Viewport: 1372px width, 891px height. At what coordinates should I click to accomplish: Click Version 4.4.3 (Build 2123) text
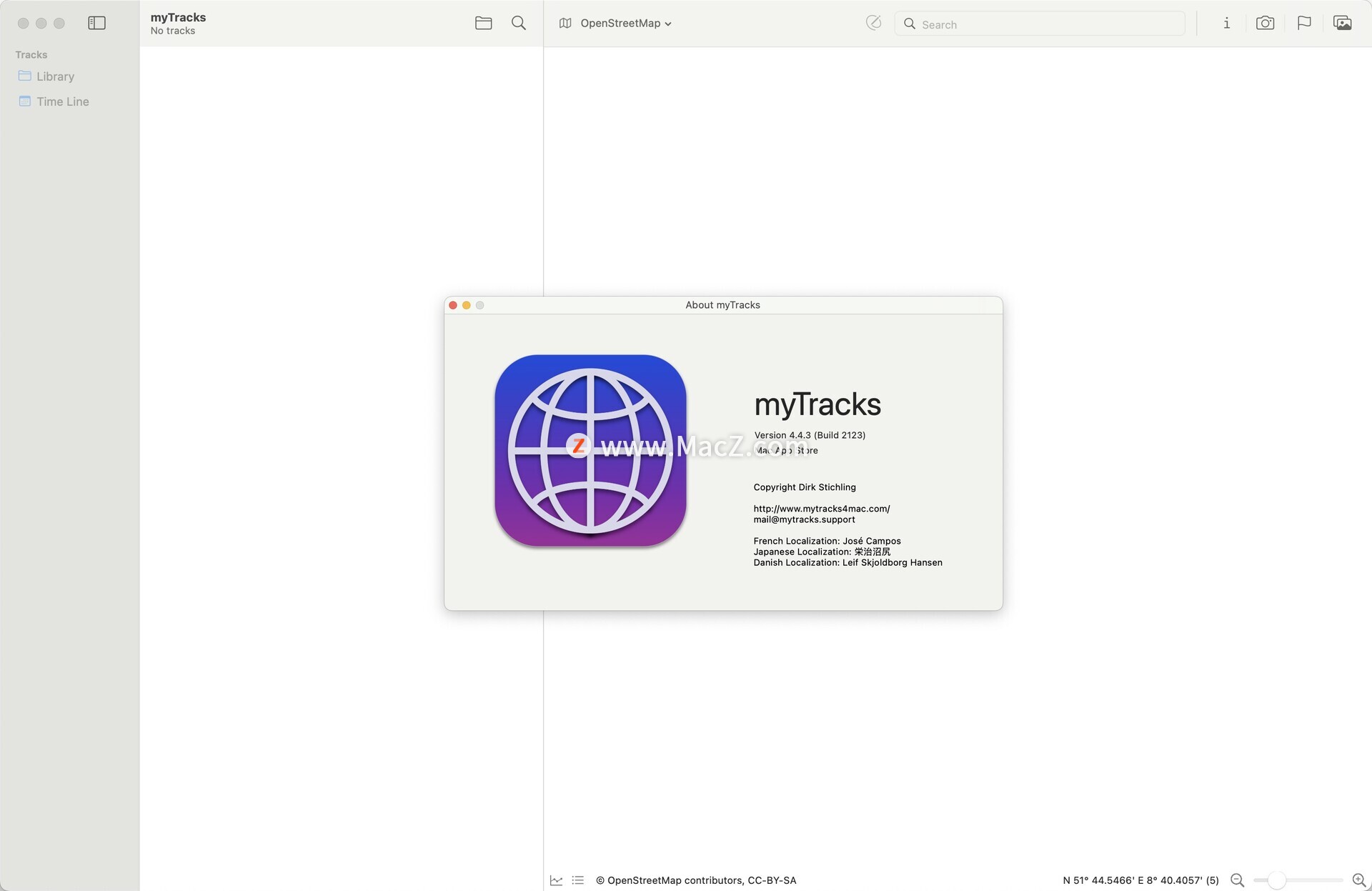click(x=810, y=435)
